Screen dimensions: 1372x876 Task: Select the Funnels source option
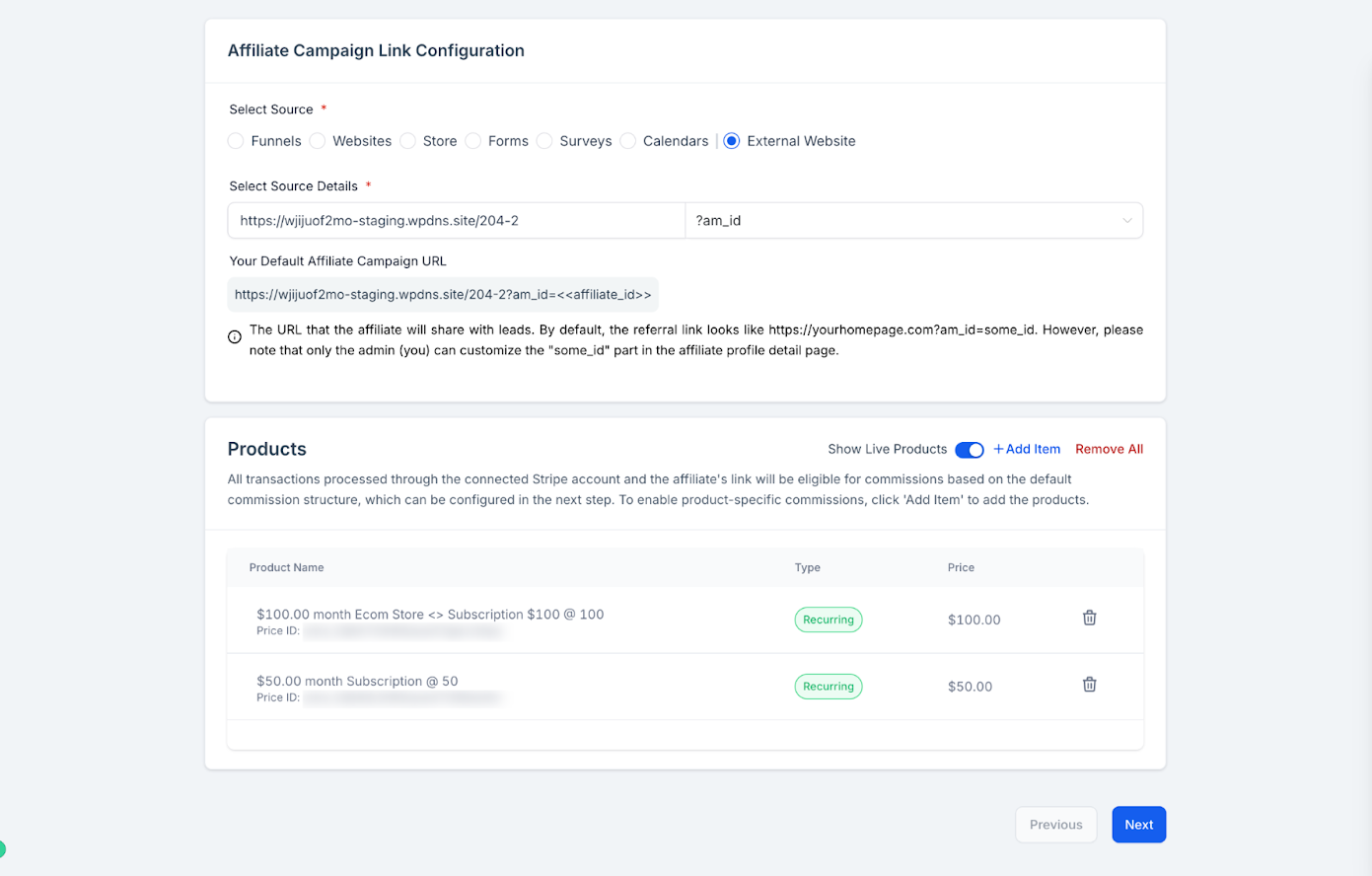(236, 141)
